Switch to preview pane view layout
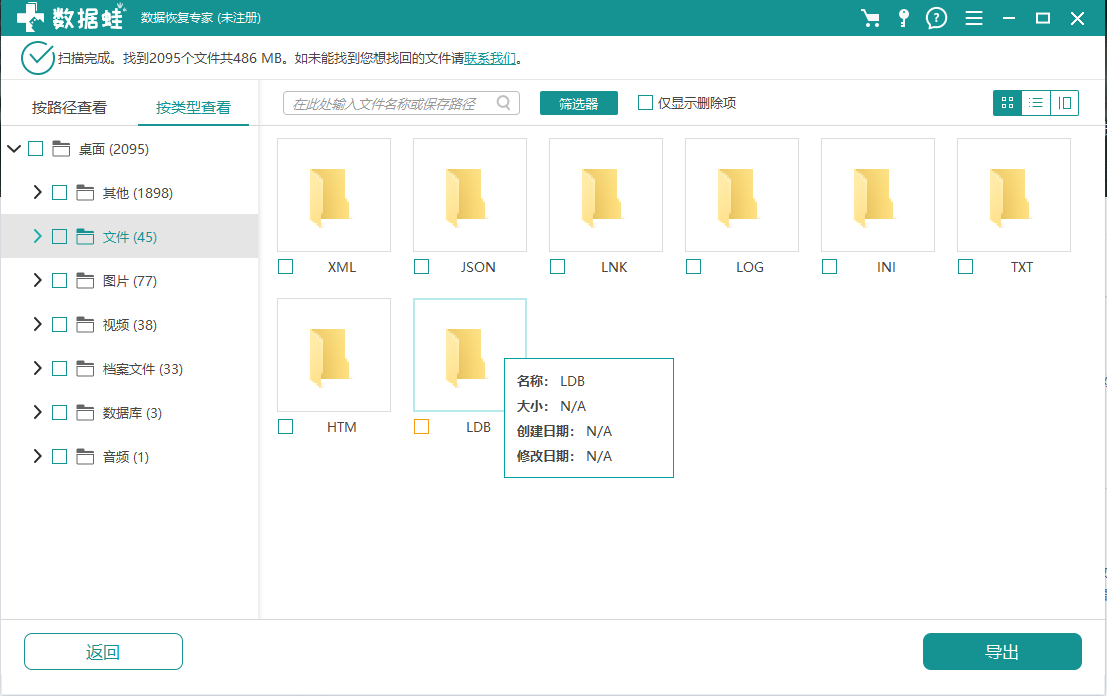 (x=1065, y=103)
